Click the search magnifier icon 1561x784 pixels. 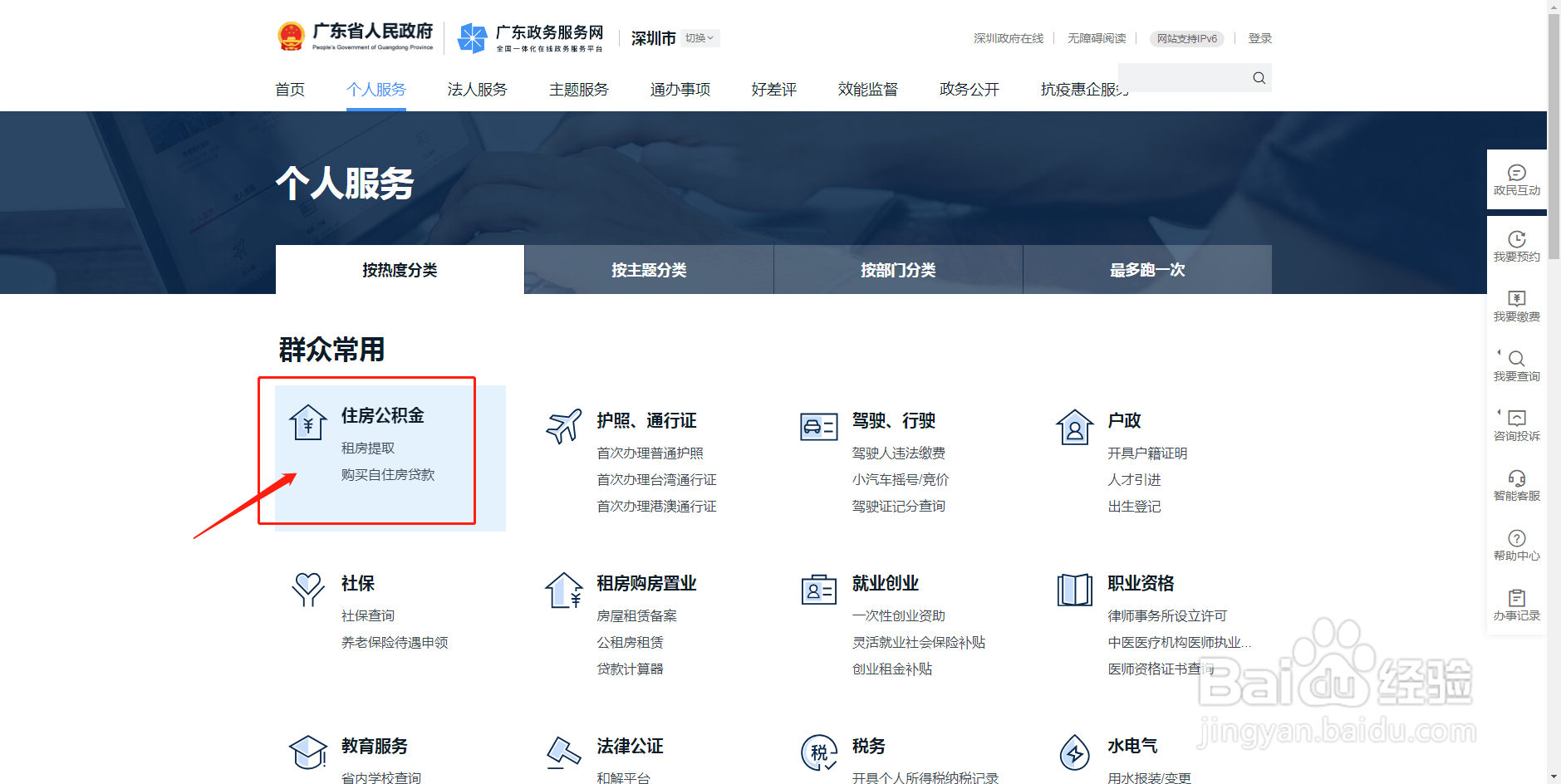coord(1259,78)
